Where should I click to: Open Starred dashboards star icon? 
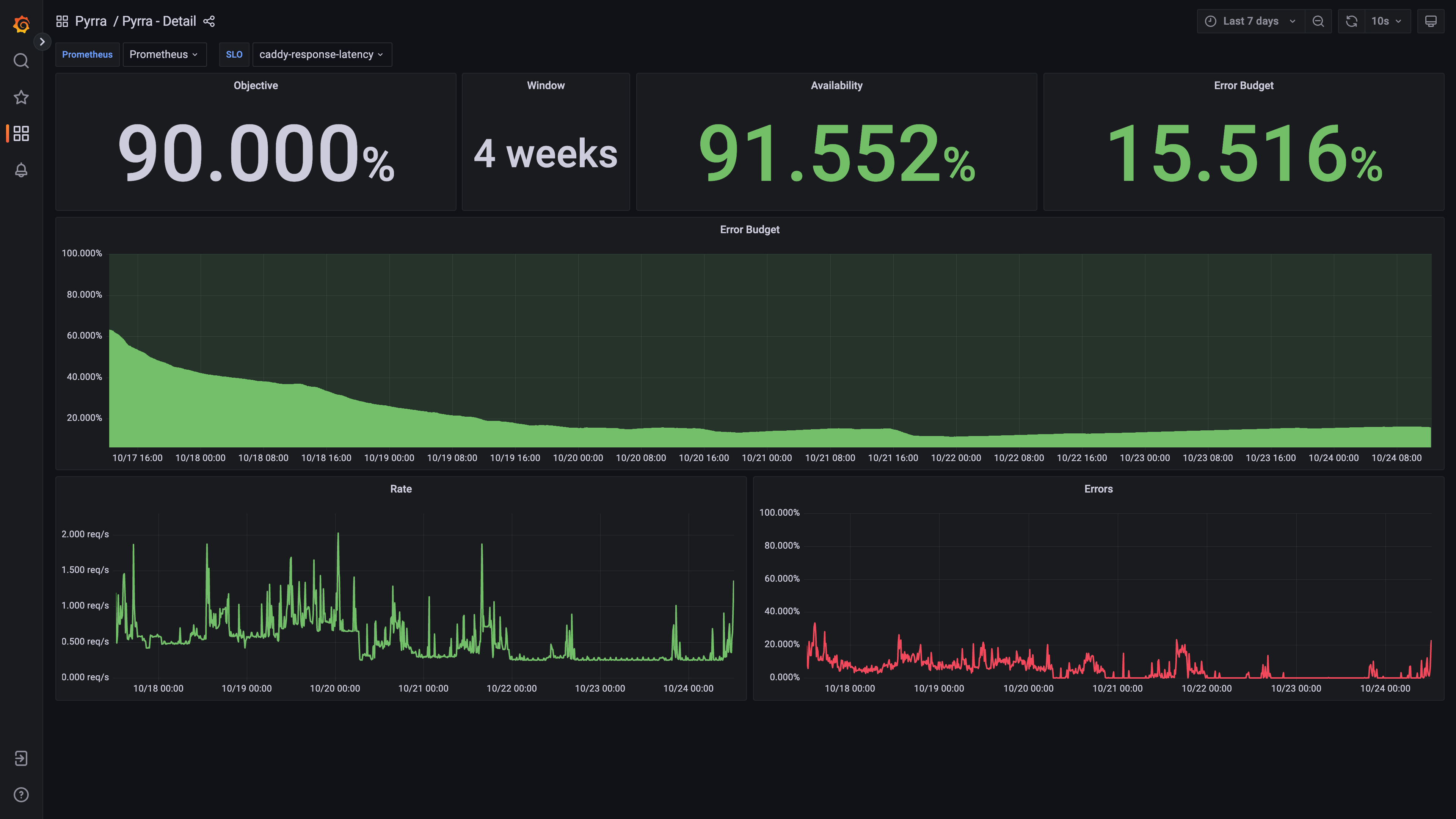point(21,97)
